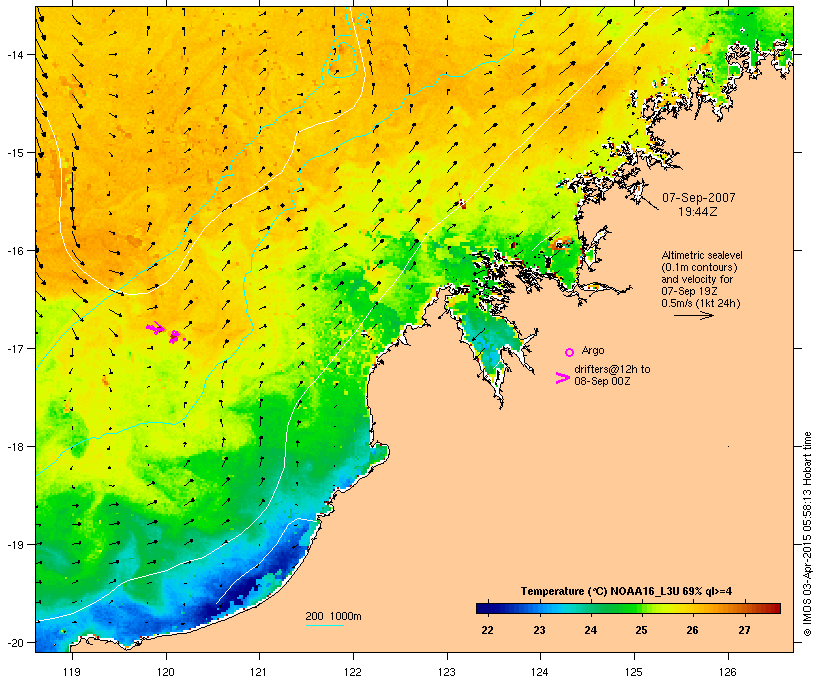The image size is (820, 680).
Task: Click the -14 latitude axis label
Action: (14, 54)
